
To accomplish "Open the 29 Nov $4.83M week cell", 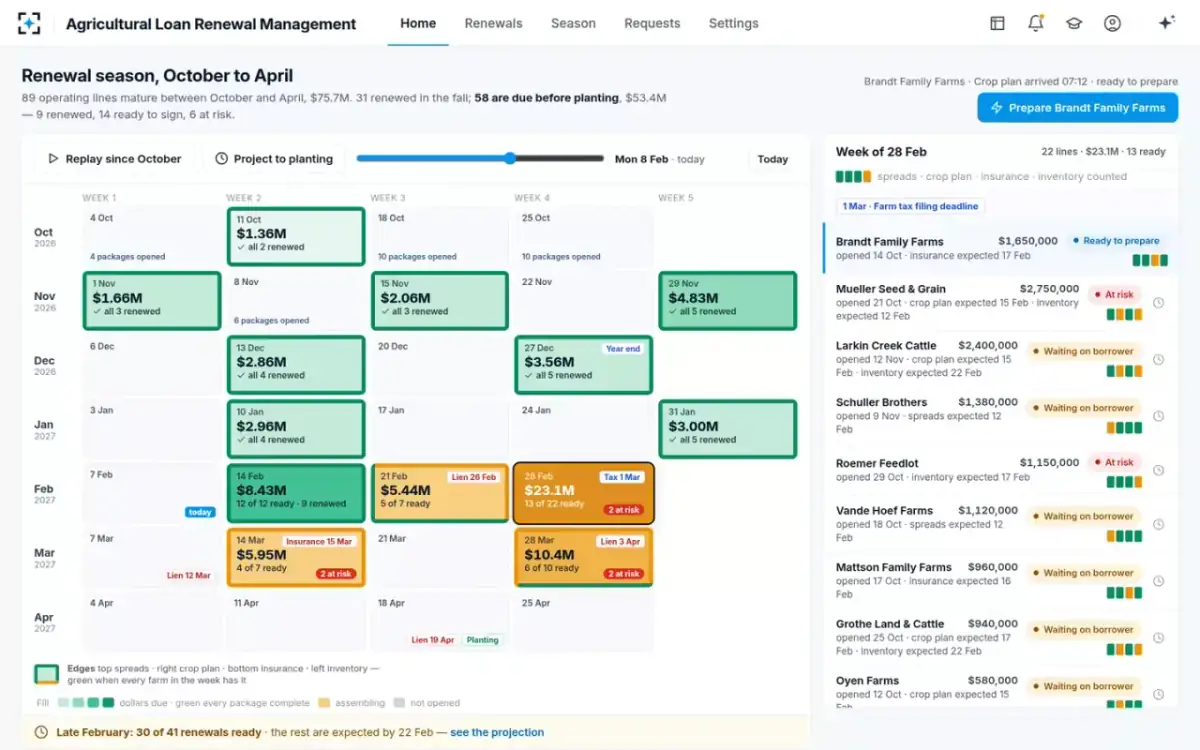I will (727, 301).
